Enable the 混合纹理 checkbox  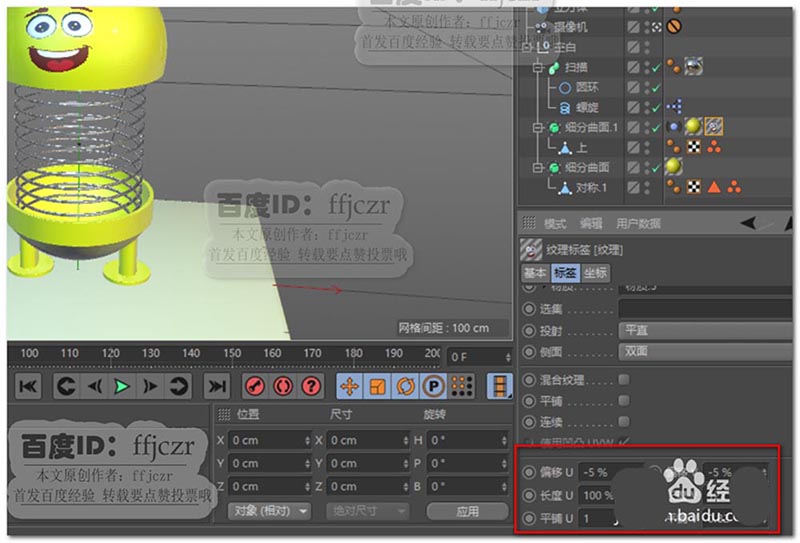pyautogui.click(x=623, y=379)
